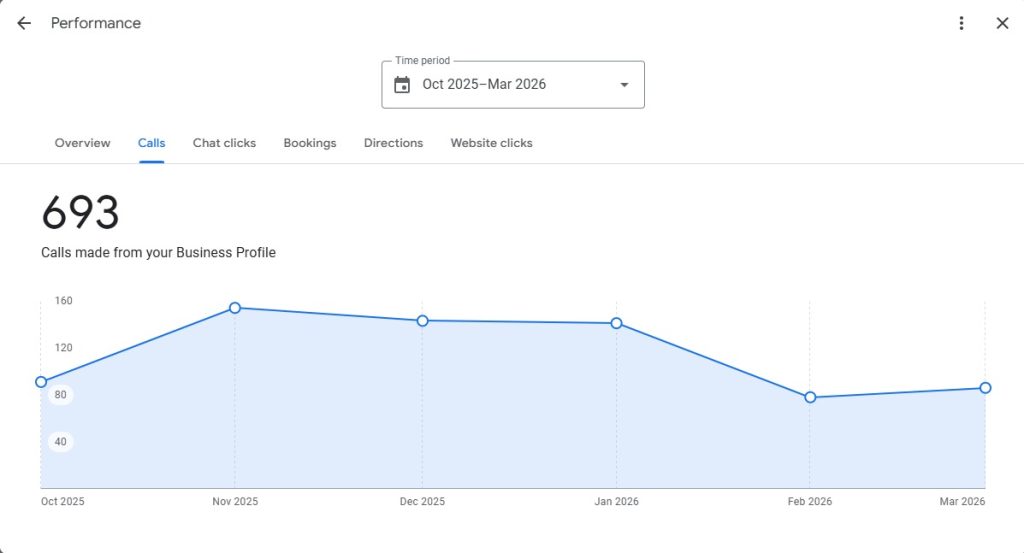Select the Mar 2026 data point
Screen dimensions: 1024x553
coord(985,388)
